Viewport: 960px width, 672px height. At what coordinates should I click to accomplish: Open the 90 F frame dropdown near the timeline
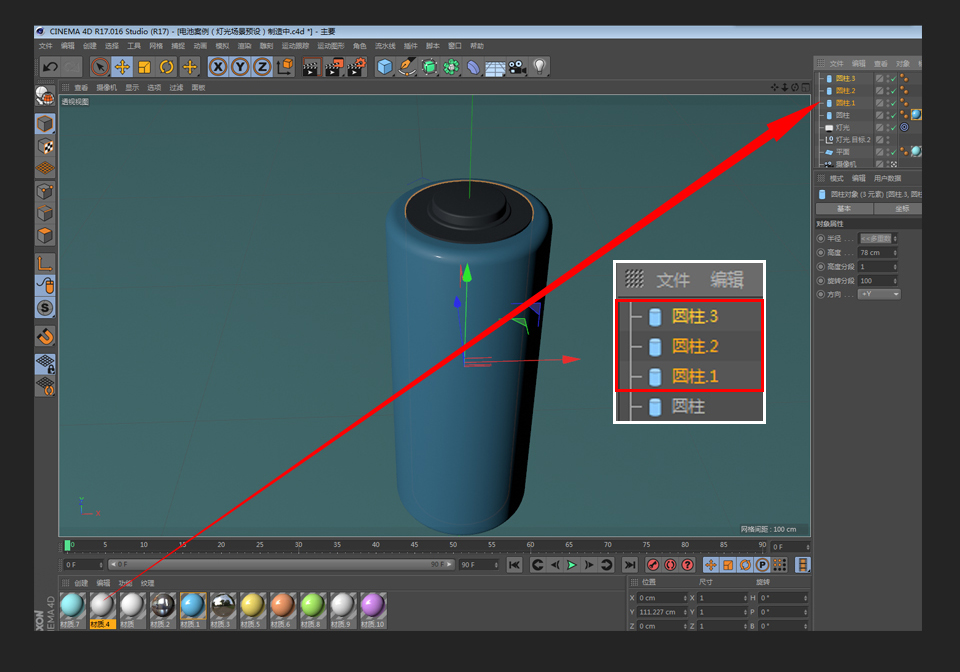pos(479,565)
